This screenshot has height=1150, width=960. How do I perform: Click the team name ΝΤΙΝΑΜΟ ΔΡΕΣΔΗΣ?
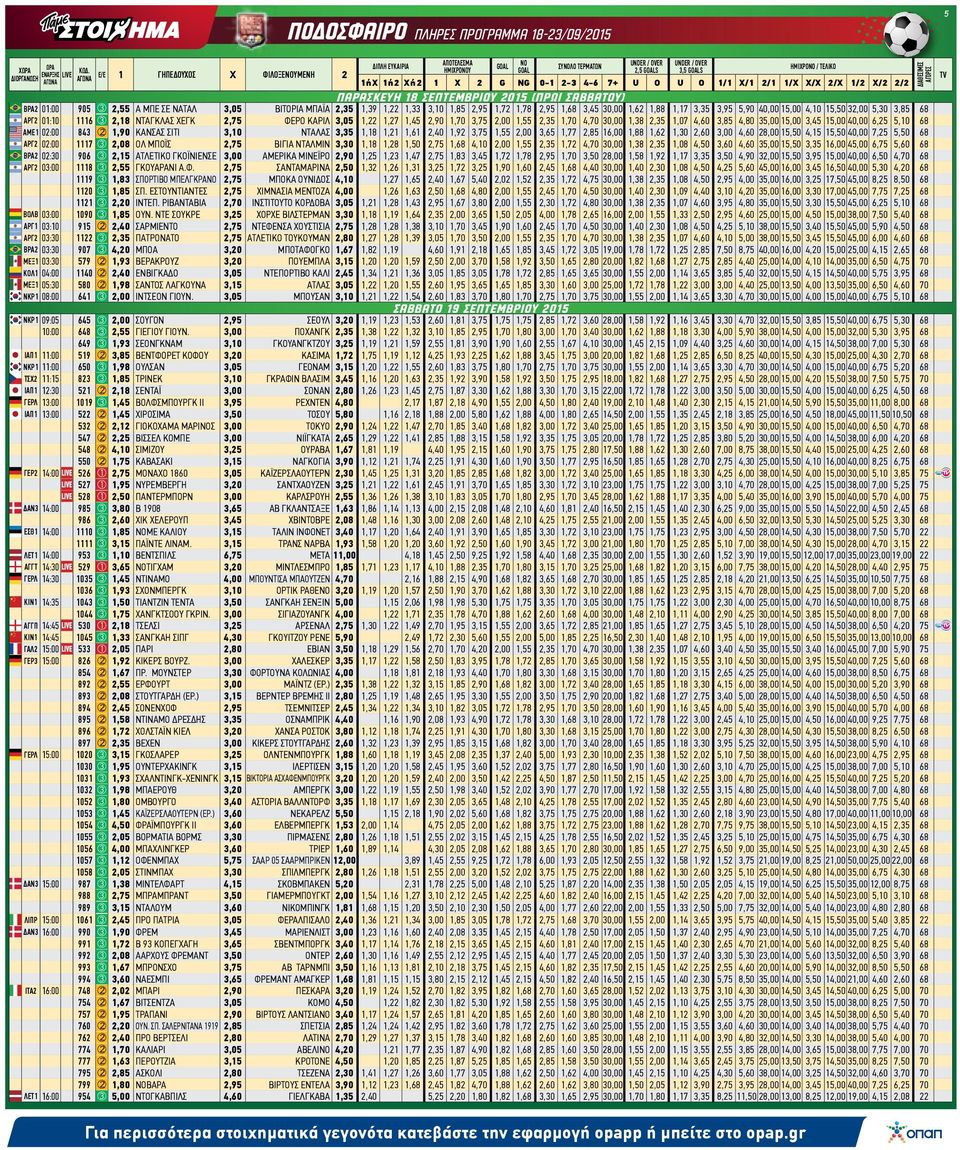click(171, 719)
